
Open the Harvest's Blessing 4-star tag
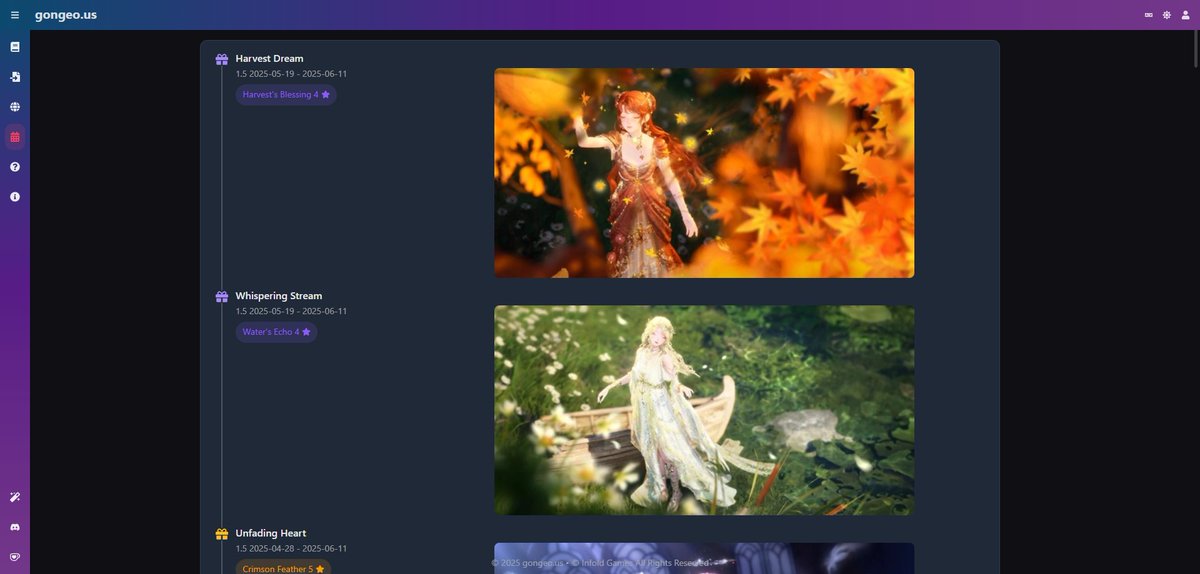click(286, 95)
